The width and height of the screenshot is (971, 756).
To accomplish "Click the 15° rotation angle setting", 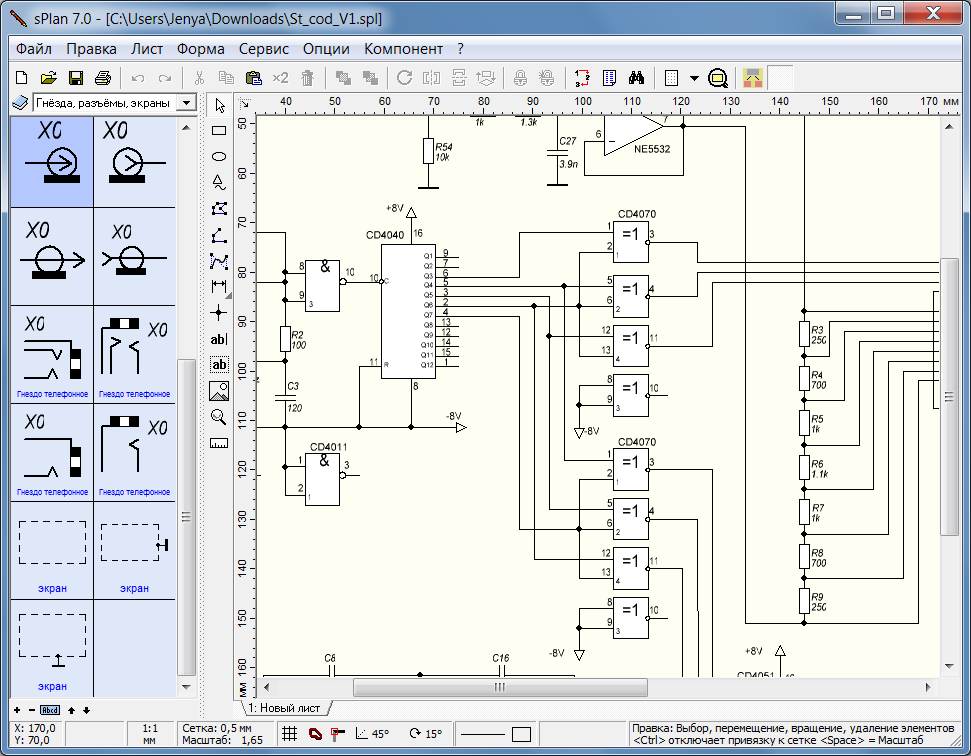I will pos(426,734).
